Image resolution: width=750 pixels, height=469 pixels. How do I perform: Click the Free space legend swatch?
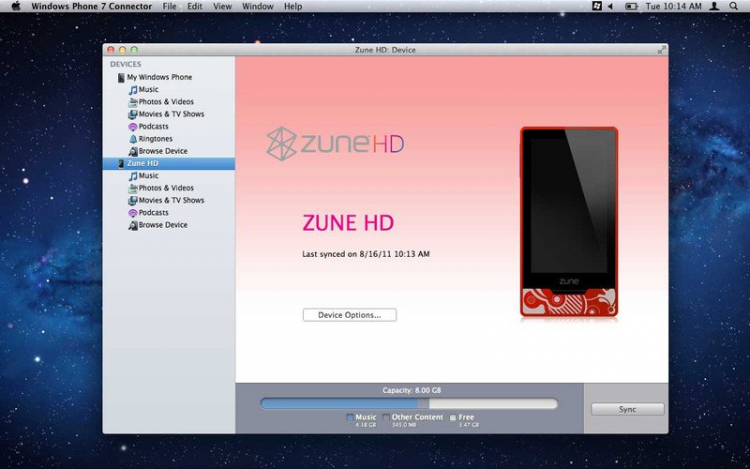(x=453, y=417)
